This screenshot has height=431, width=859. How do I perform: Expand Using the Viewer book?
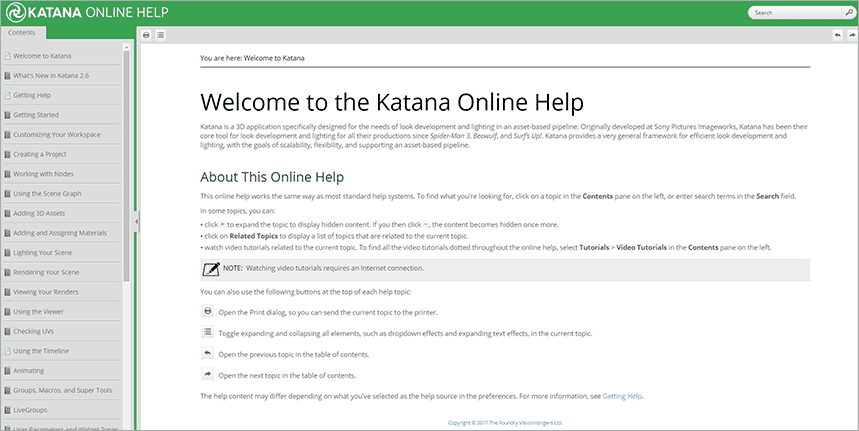[x=38, y=312]
